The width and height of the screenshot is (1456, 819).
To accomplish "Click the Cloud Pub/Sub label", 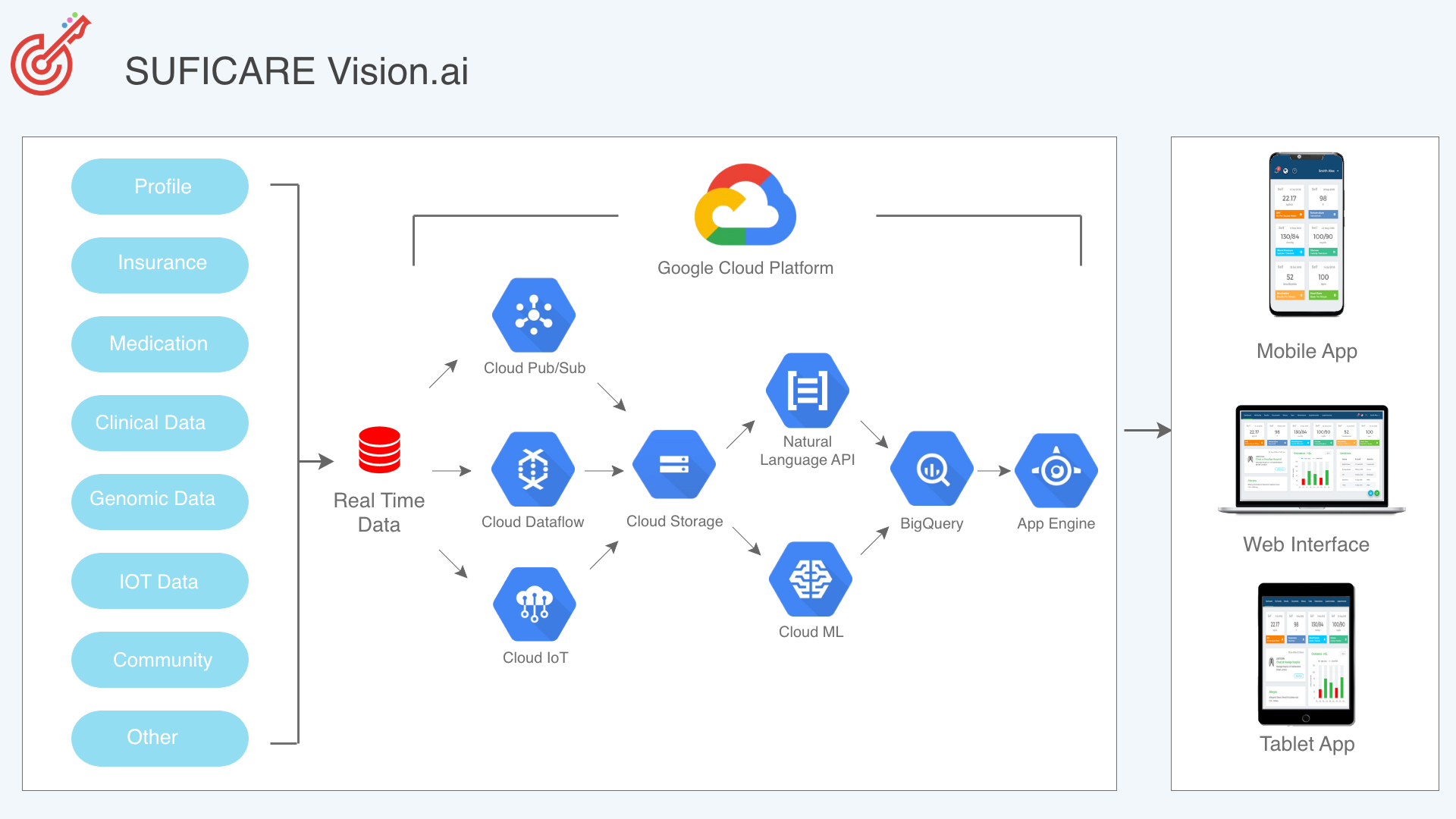I will coord(535,368).
